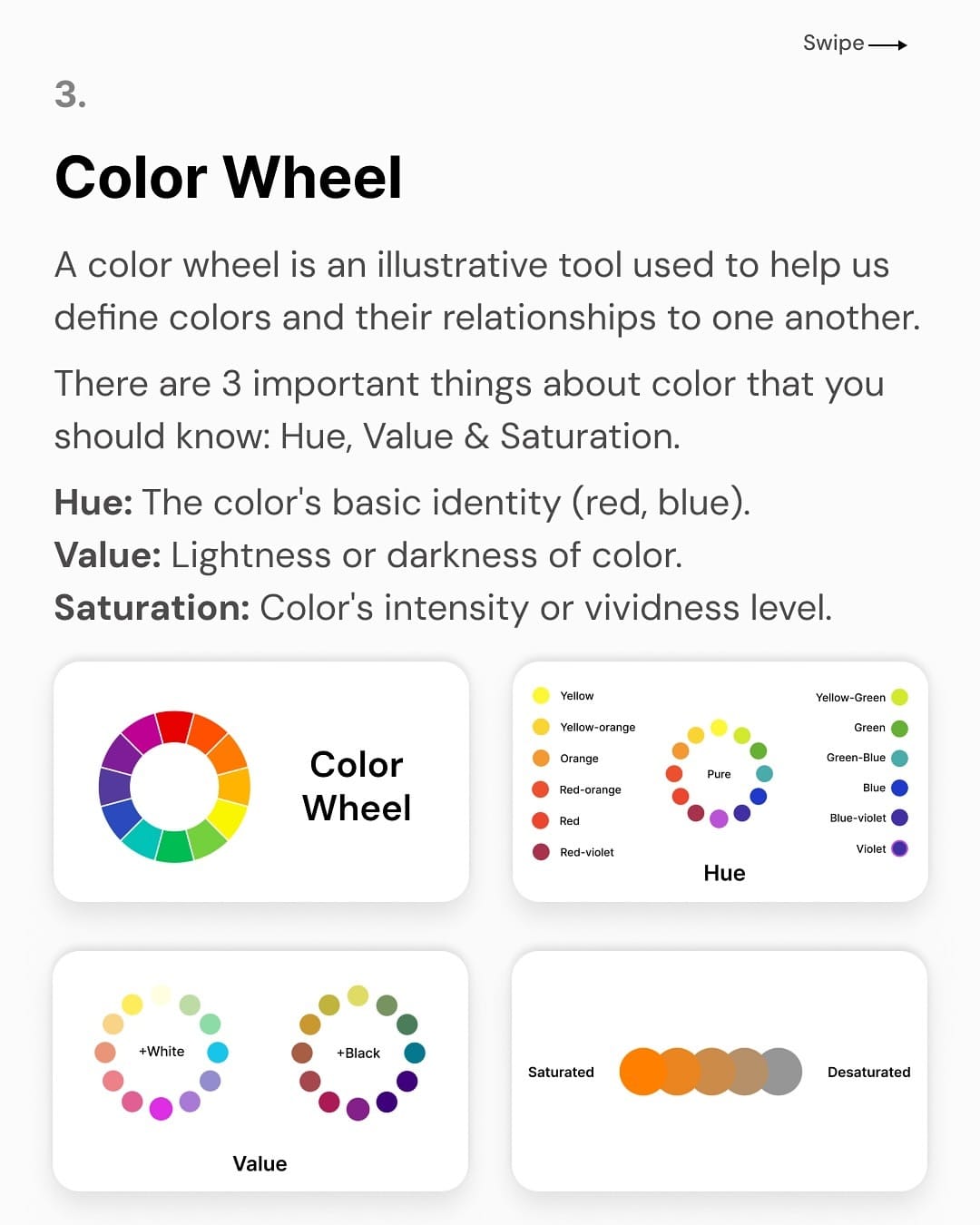Pick the Red-orange legend dot

(541, 789)
